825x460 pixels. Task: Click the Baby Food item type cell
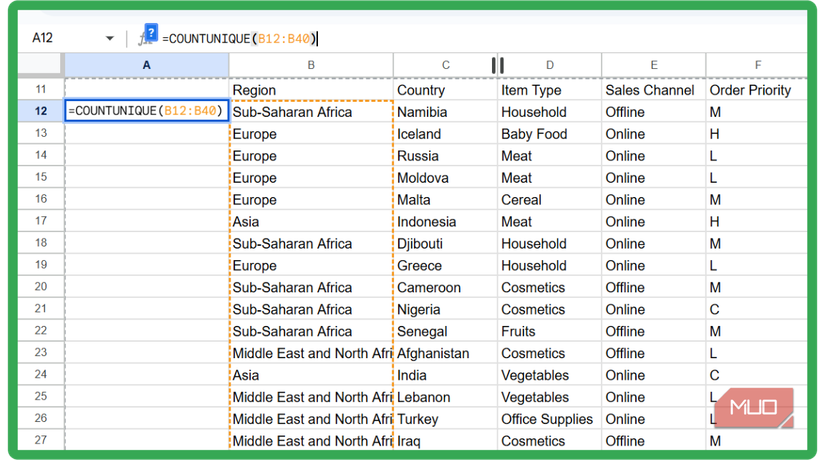(548, 134)
